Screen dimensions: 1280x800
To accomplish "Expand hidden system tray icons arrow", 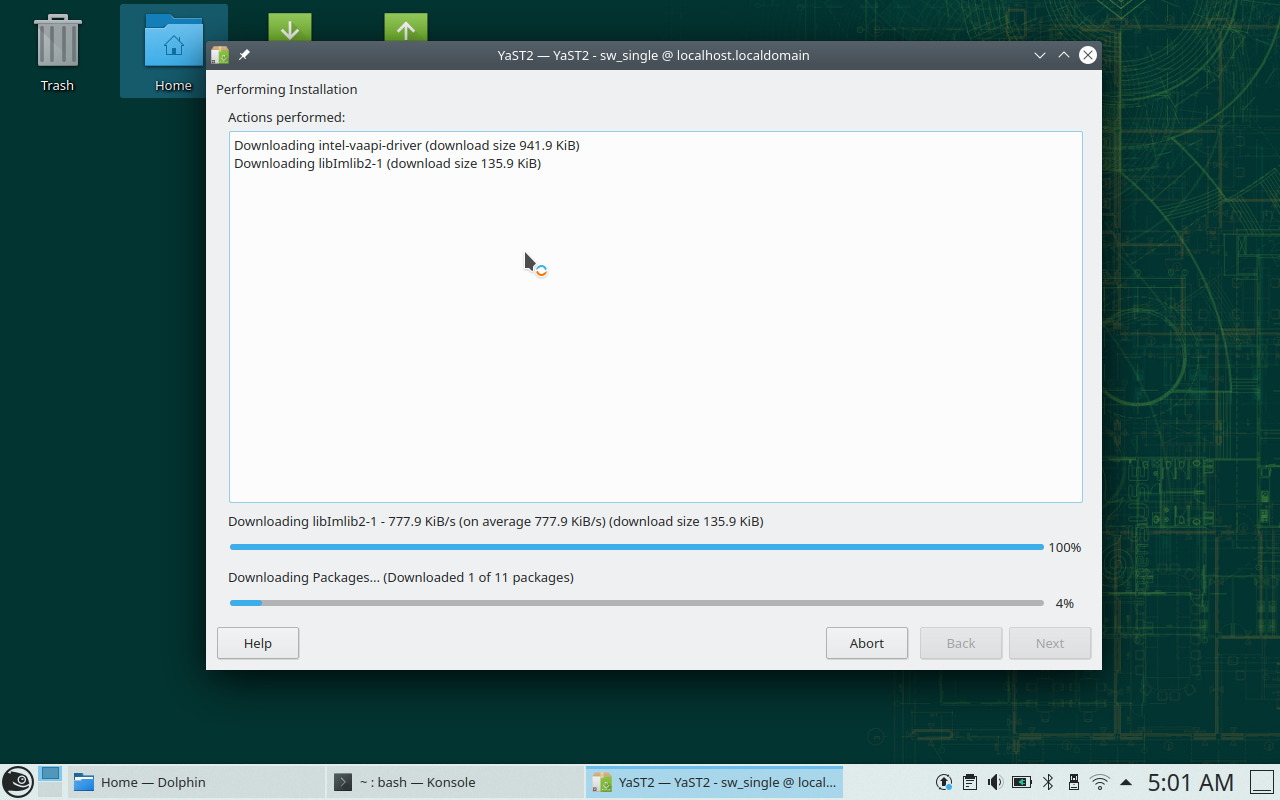I will [x=1126, y=782].
